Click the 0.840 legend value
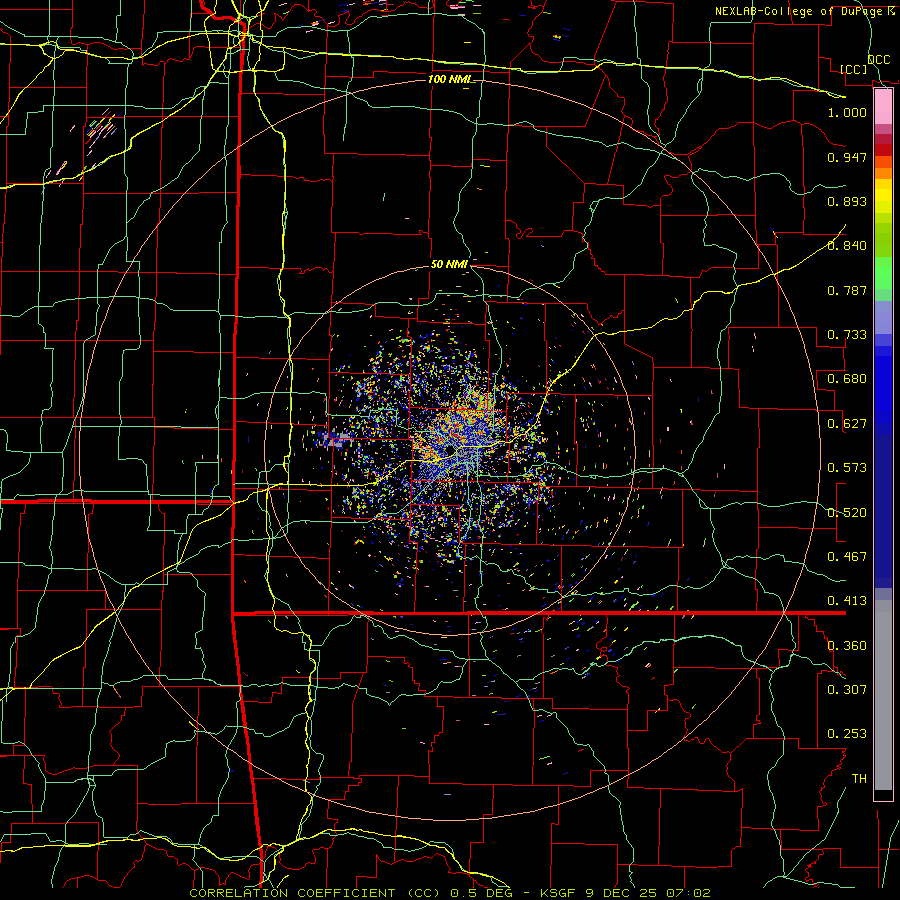 point(847,246)
